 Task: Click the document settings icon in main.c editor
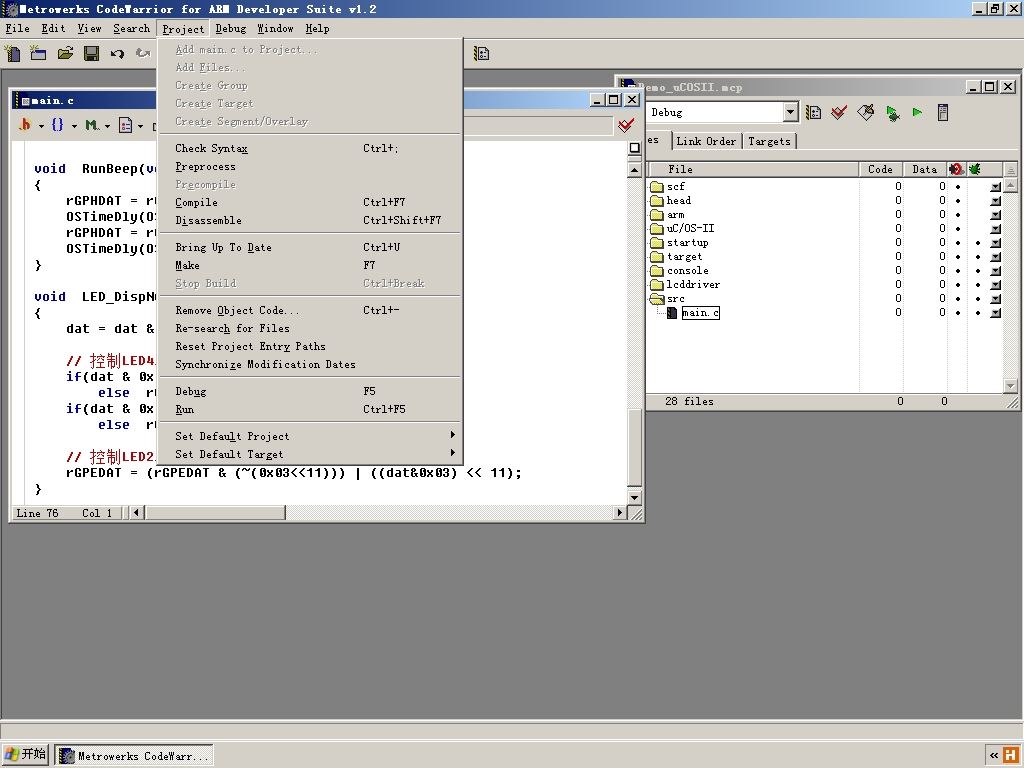[125, 125]
